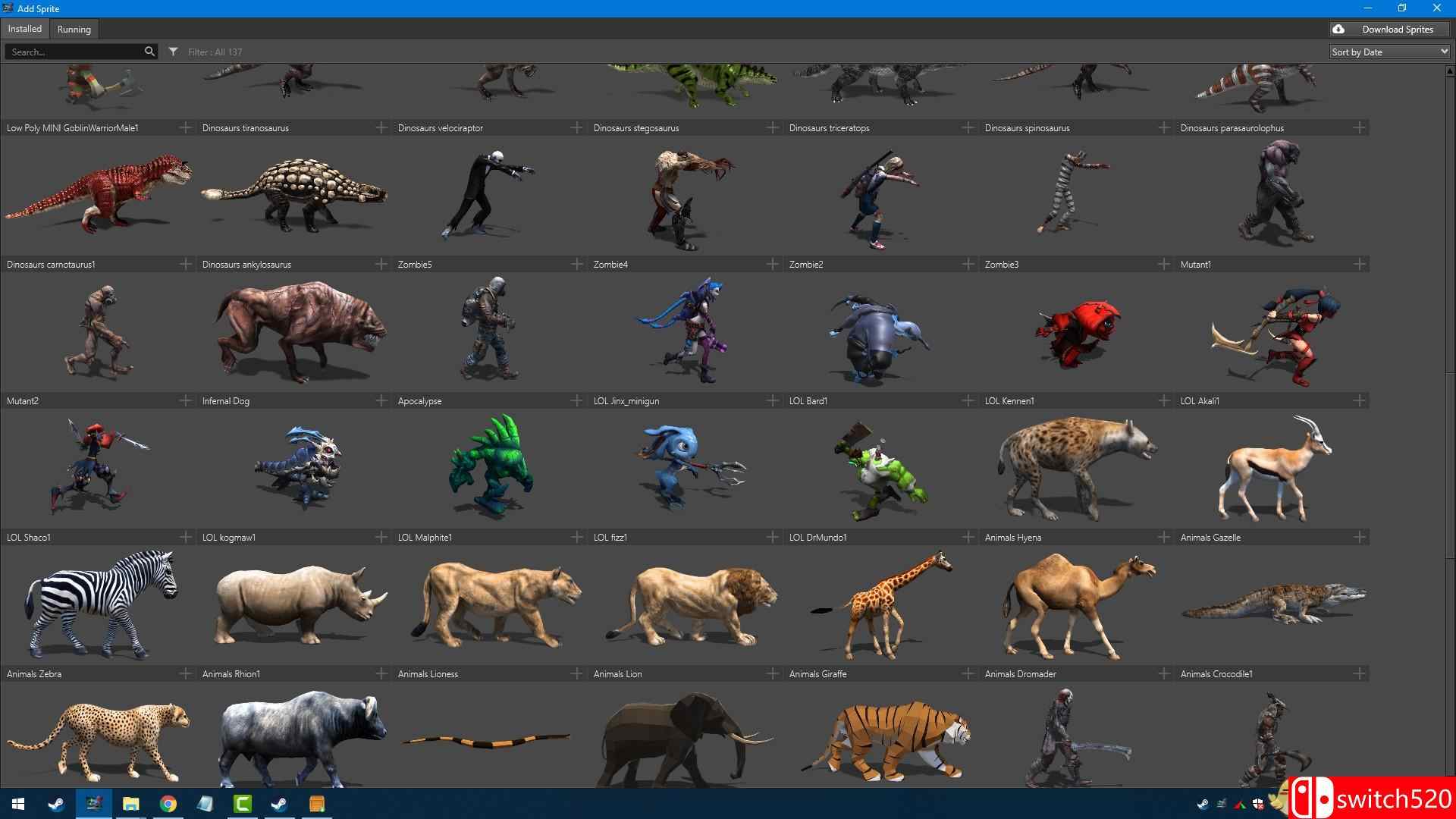This screenshot has width=1456, height=819.
Task: Select the Dinosaurs carnotaurus1 thumbnail
Action: (99, 195)
